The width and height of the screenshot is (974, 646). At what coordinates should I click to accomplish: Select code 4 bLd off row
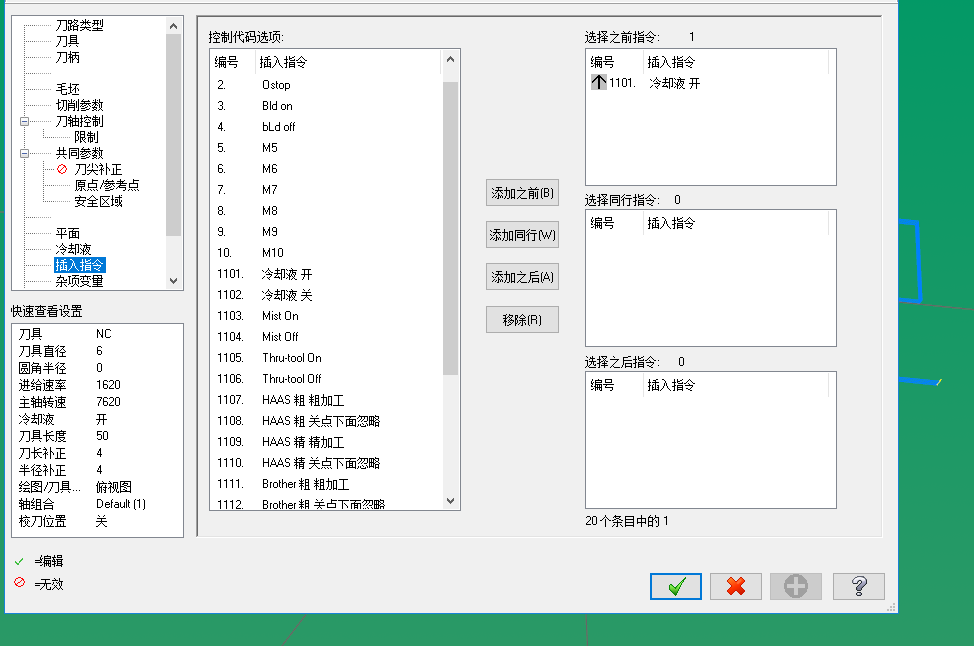[x=326, y=127]
